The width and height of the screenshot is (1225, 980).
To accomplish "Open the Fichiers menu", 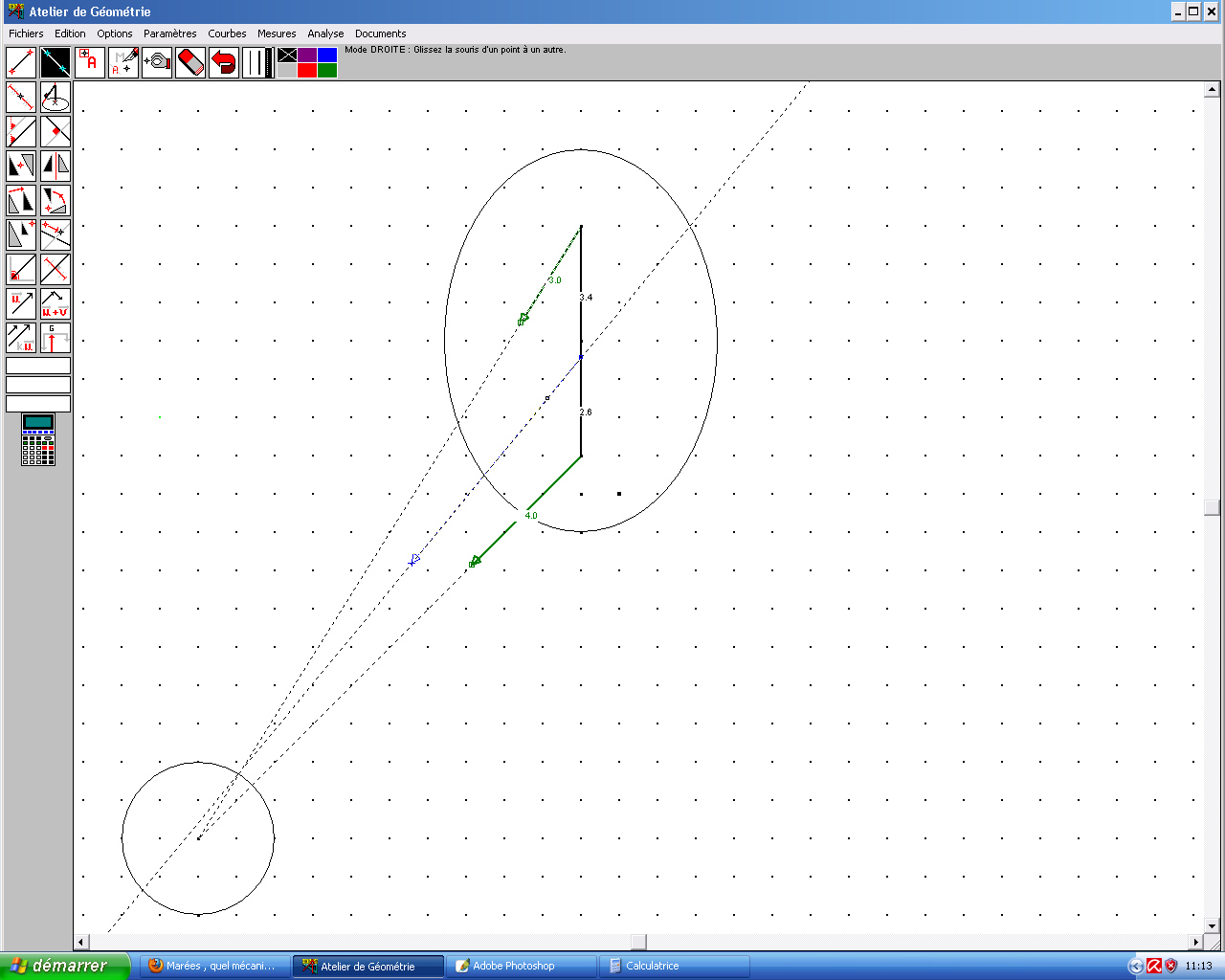I will coord(26,33).
